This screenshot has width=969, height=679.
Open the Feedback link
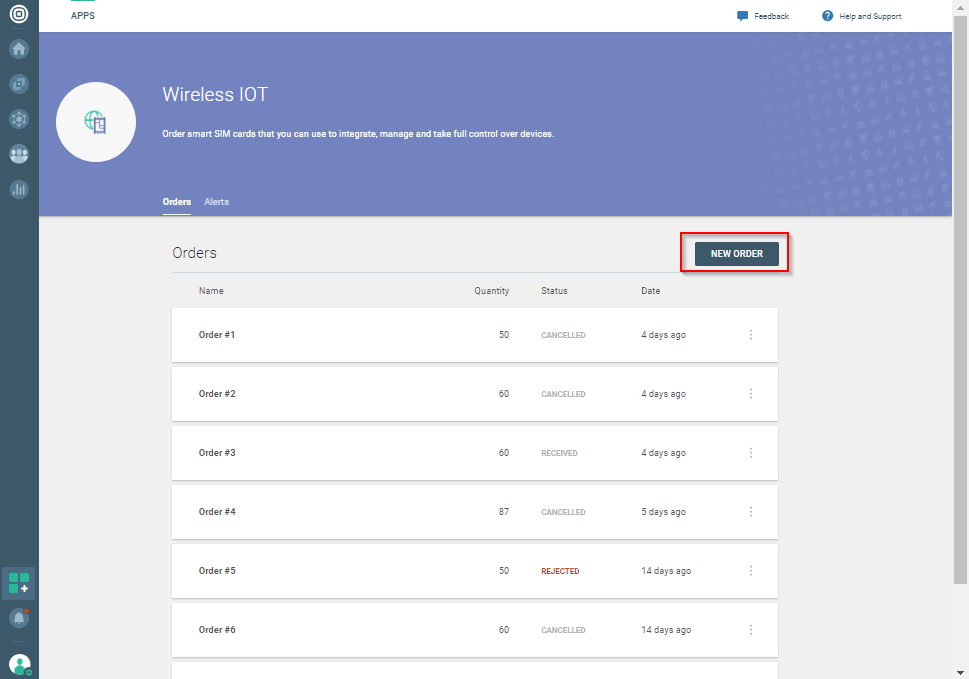pos(763,16)
